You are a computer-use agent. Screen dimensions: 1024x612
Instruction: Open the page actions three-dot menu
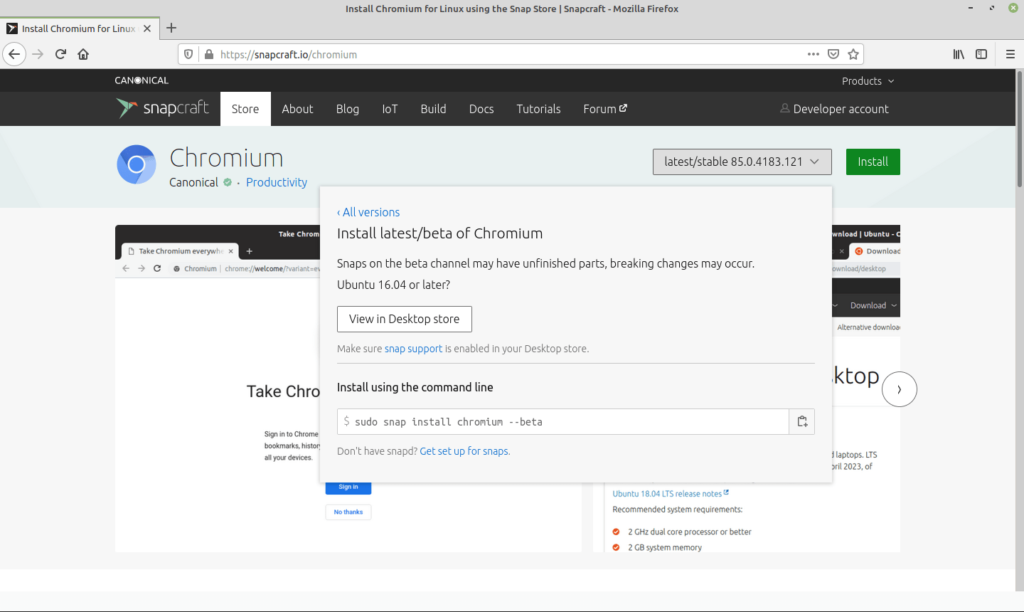[x=813, y=54]
